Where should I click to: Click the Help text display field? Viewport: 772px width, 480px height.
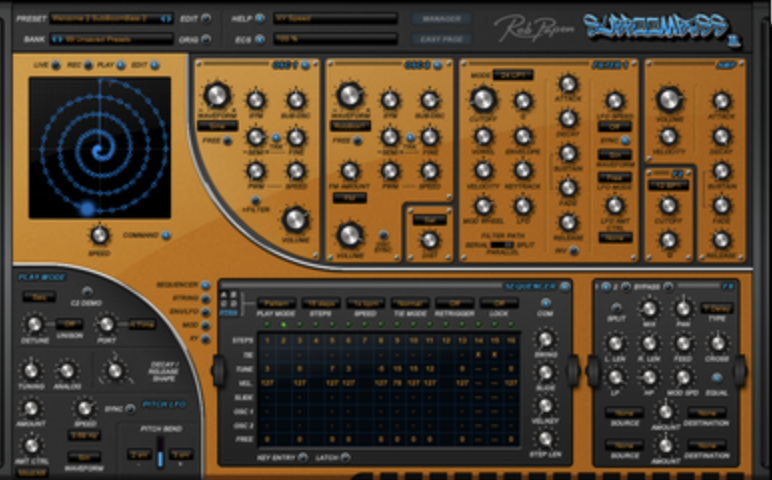tap(336, 19)
